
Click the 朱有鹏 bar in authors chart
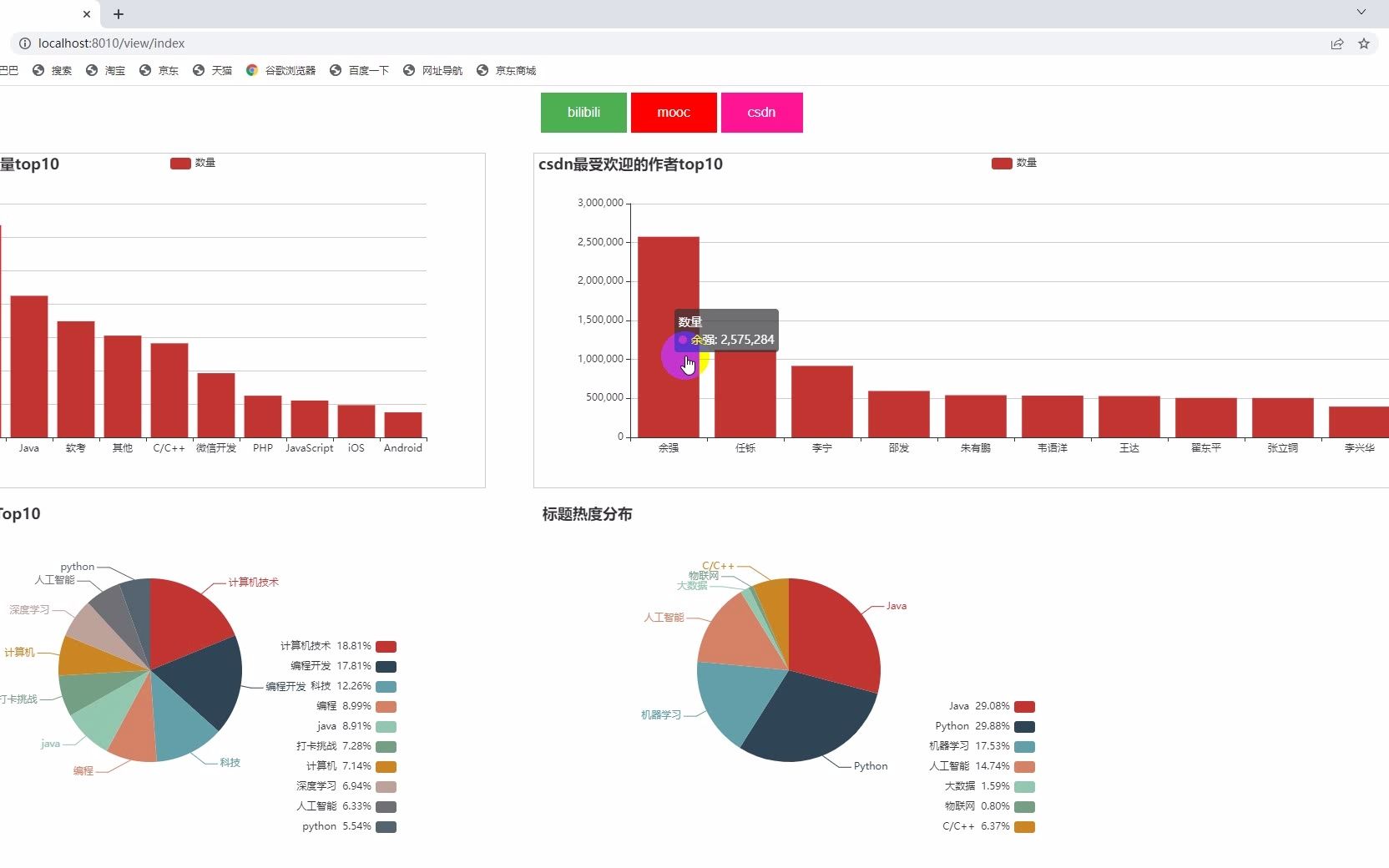[x=976, y=416]
